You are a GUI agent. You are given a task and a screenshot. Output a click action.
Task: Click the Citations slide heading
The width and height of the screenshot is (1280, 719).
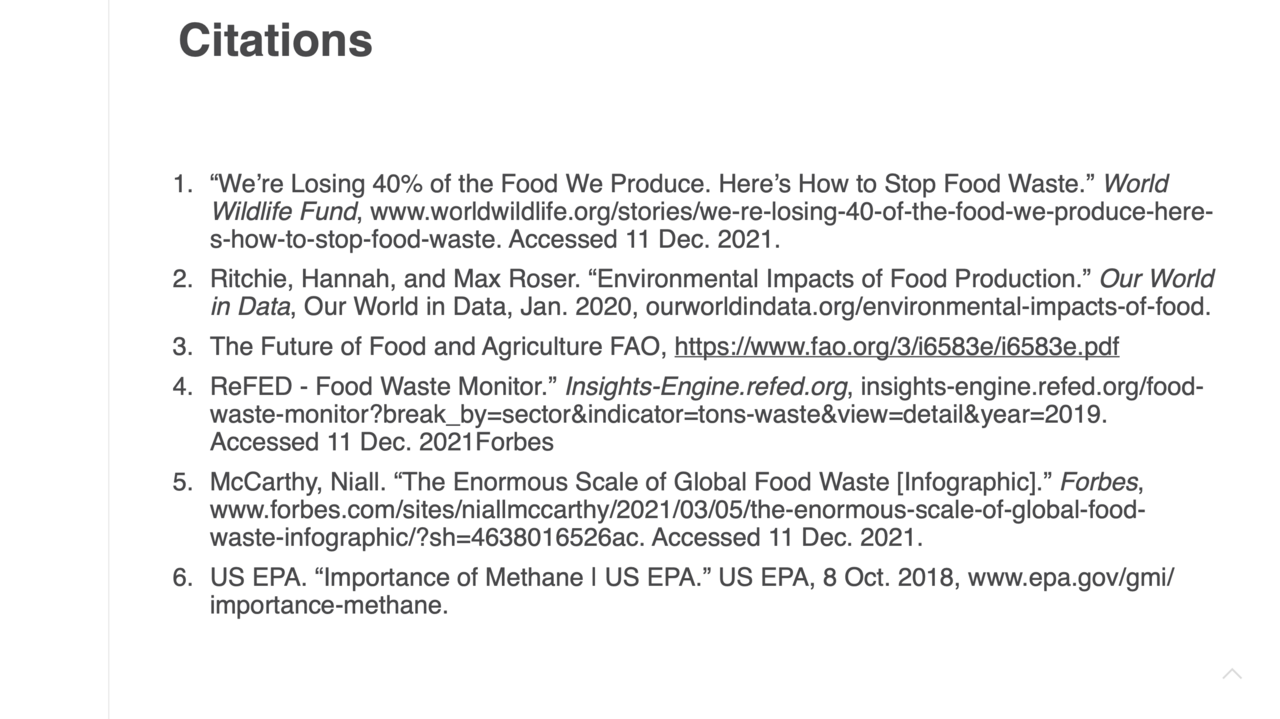275,41
